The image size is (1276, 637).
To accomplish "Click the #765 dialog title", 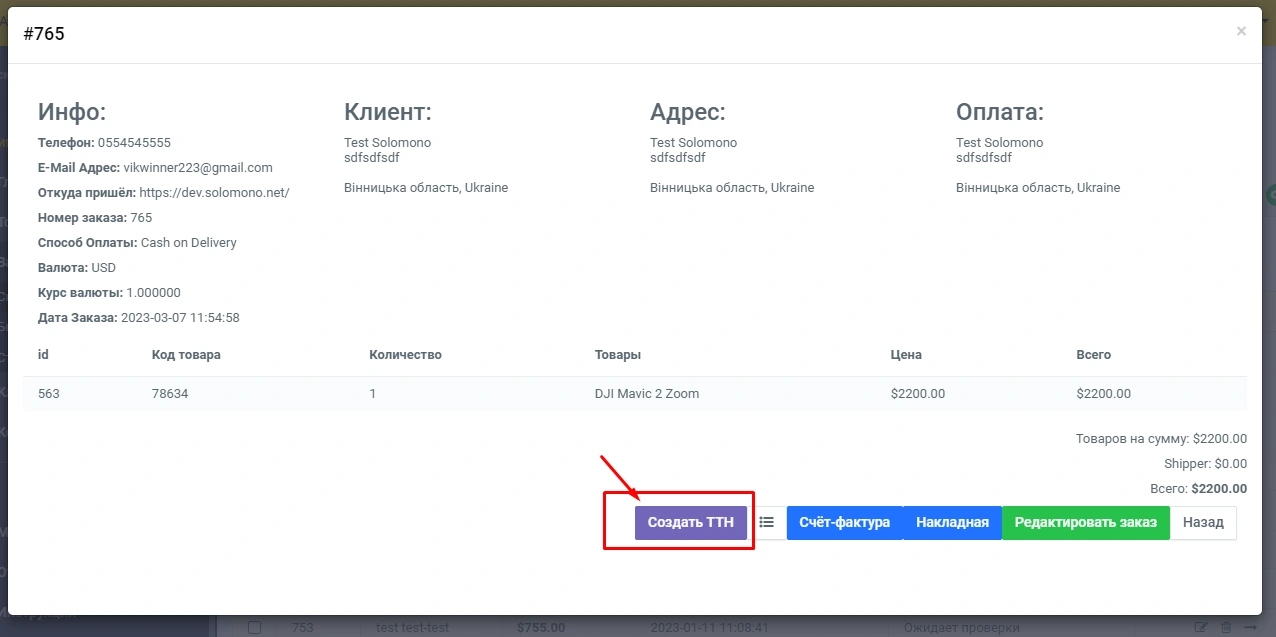I will 44,34.
